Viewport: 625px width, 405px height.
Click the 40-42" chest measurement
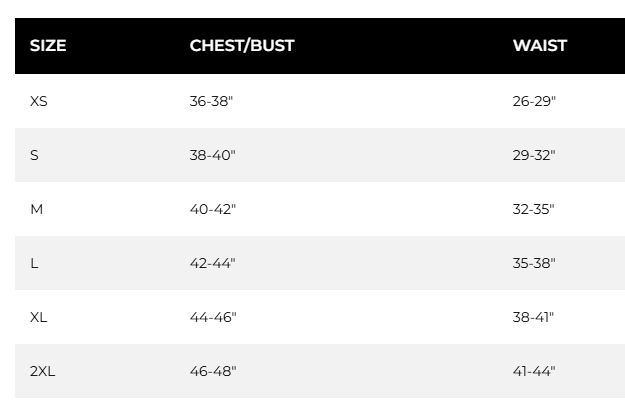tap(213, 209)
